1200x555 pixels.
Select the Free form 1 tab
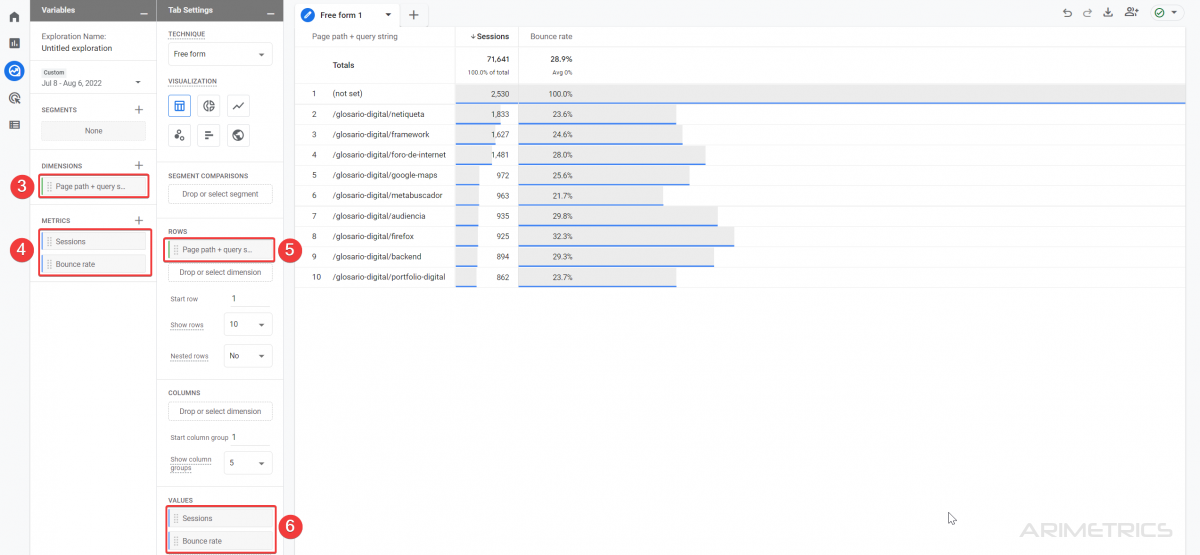346,15
